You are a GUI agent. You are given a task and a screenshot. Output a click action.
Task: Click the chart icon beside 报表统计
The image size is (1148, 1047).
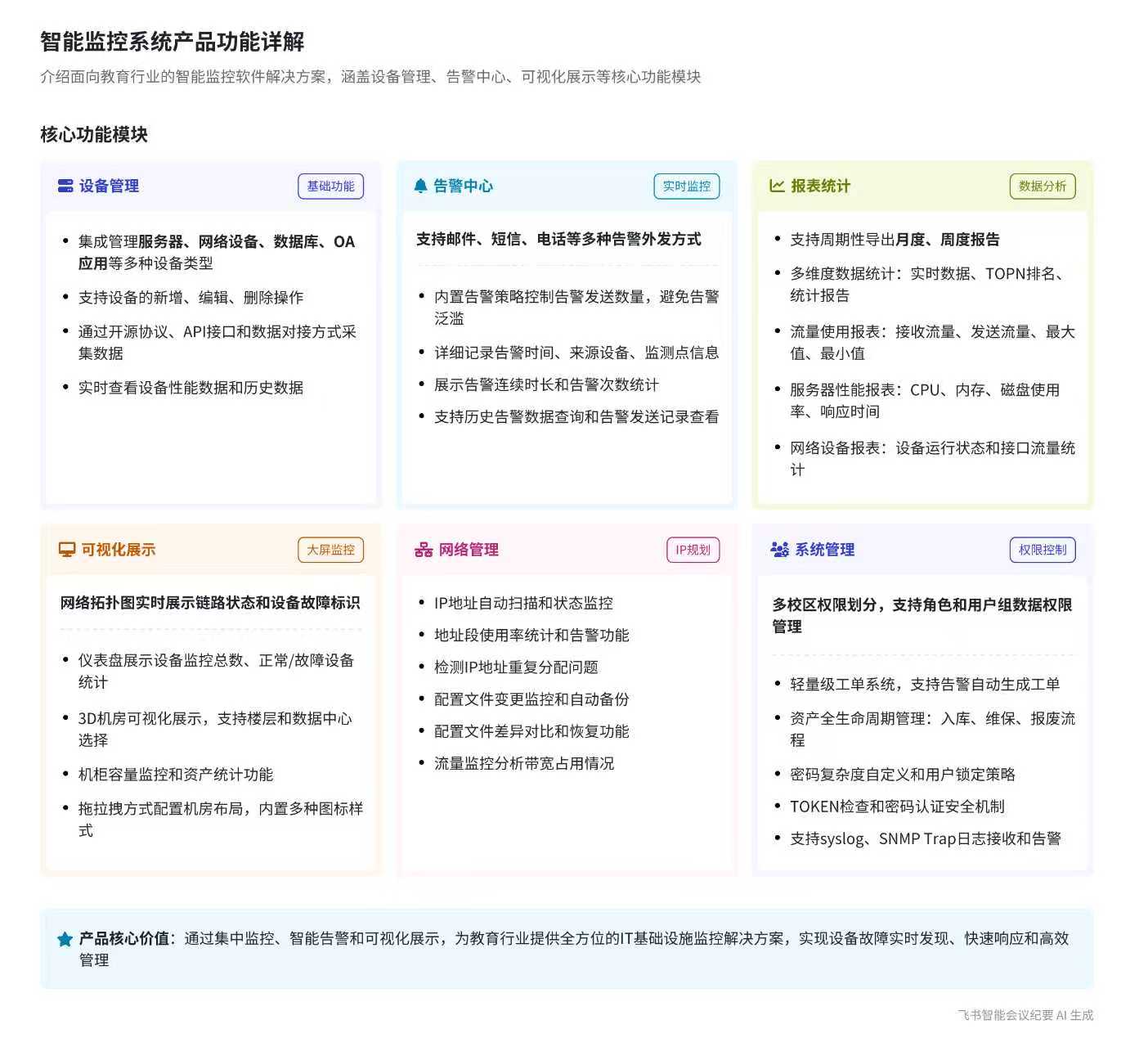(x=777, y=186)
